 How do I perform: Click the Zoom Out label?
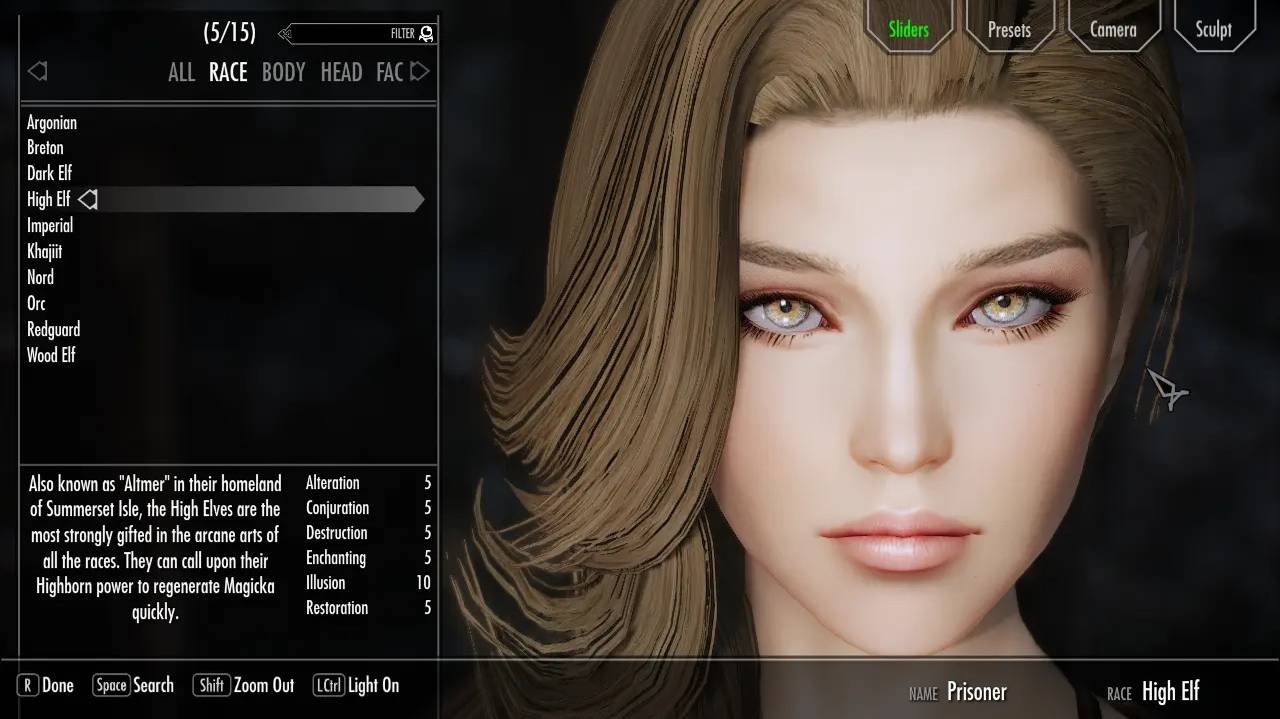click(x=264, y=685)
